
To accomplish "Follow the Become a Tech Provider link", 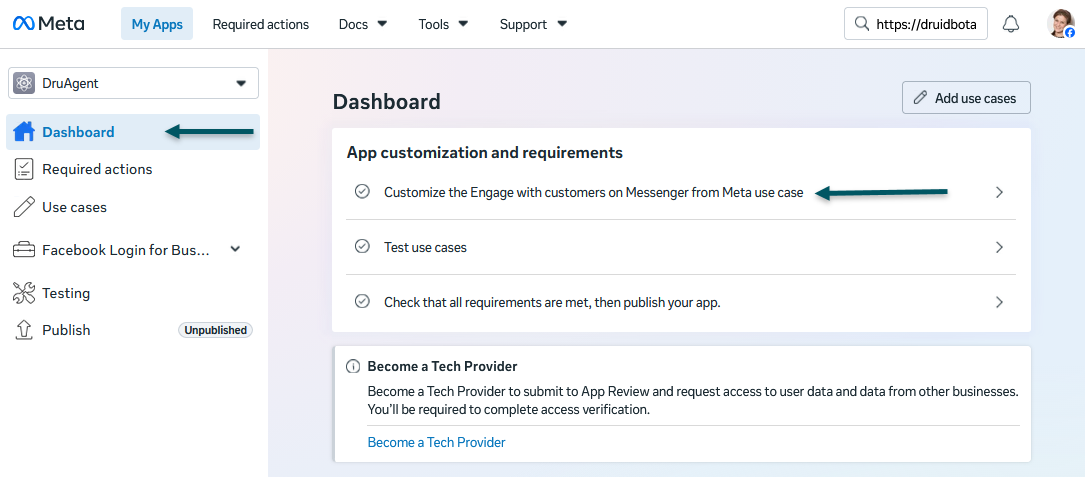I will pyautogui.click(x=437, y=442).
